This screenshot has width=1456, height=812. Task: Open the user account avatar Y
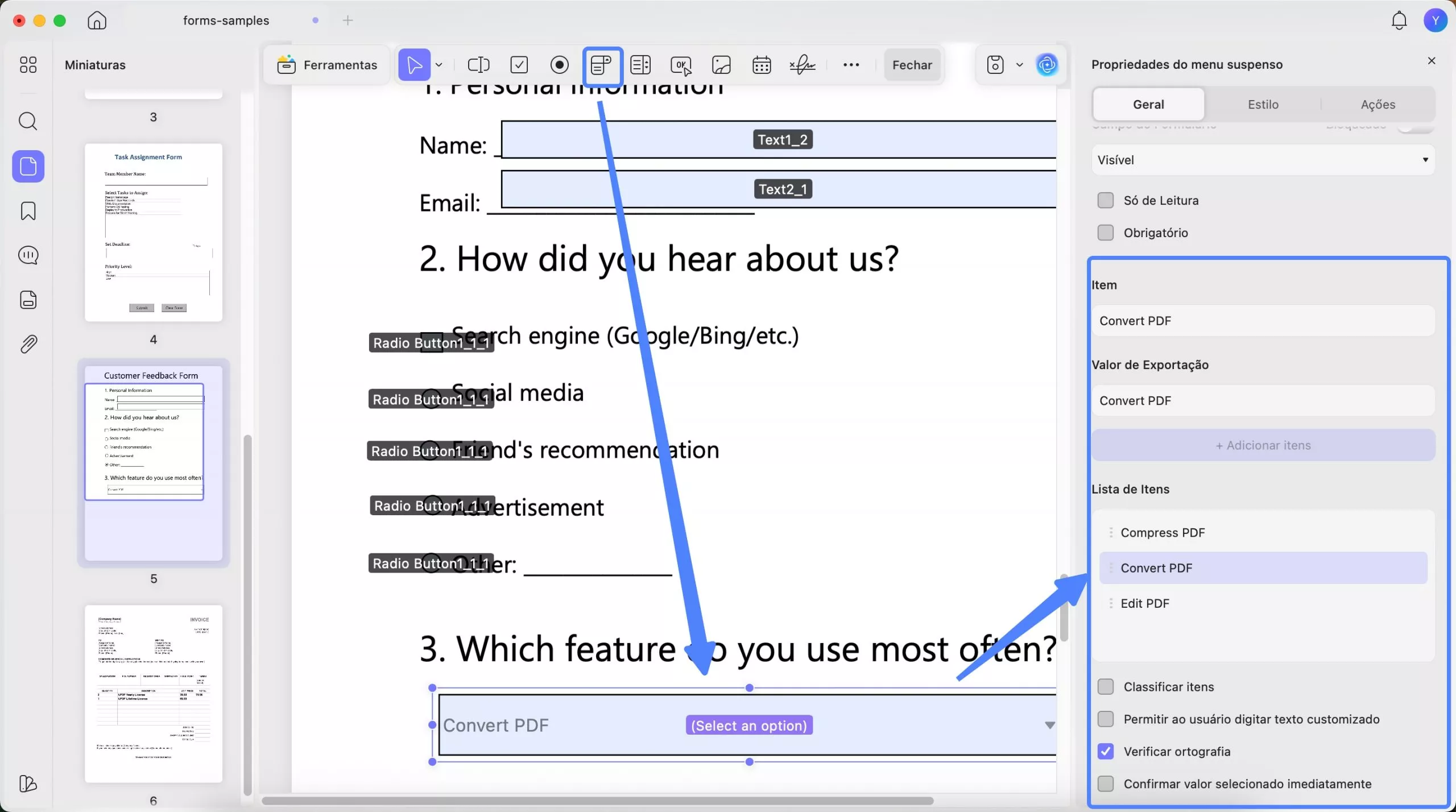pyautogui.click(x=1435, y=20)
